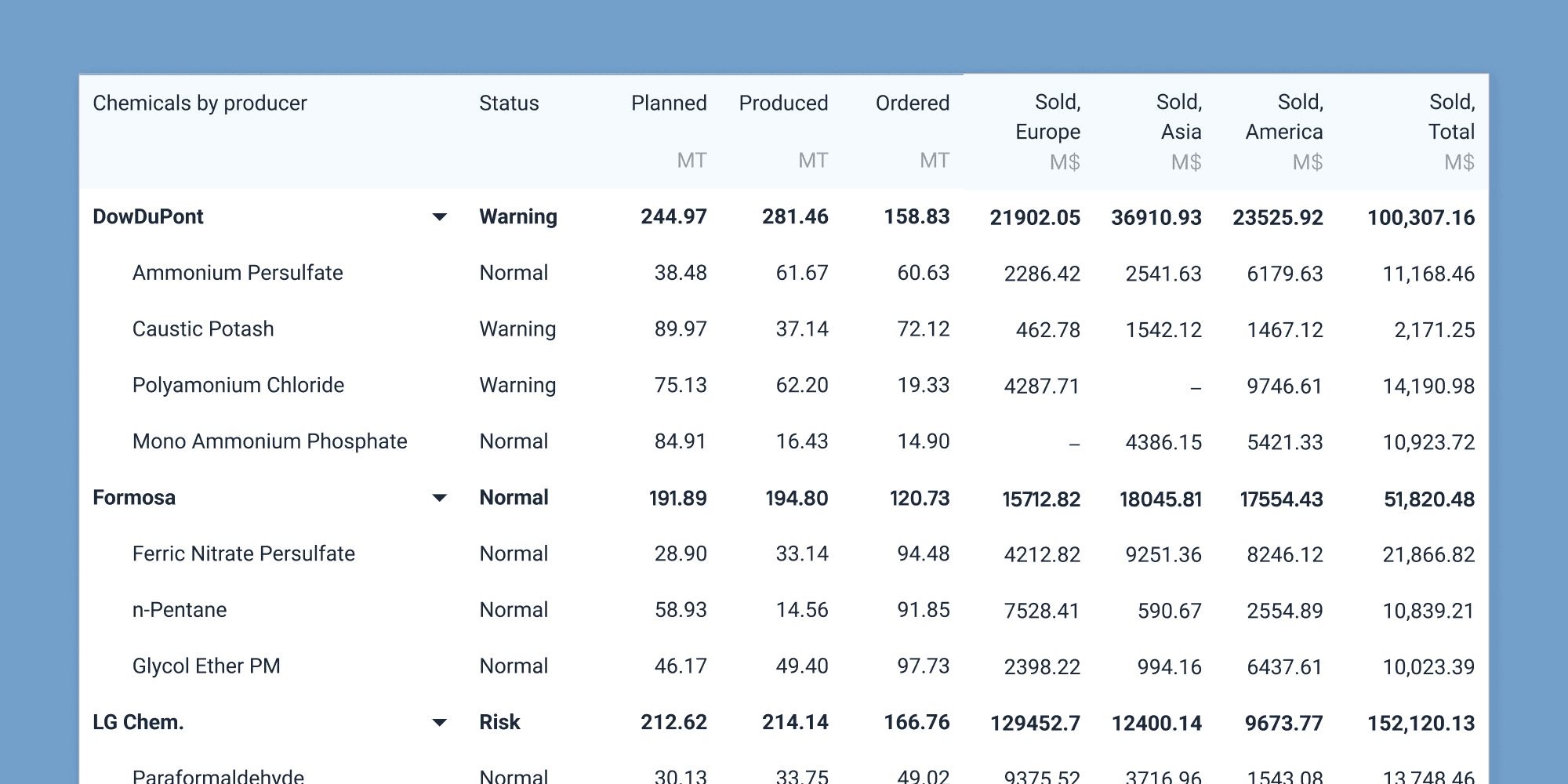The image size is (1568, 784).
Task: Click LG Chem.'s Risk status
Action: pos(499,722)
